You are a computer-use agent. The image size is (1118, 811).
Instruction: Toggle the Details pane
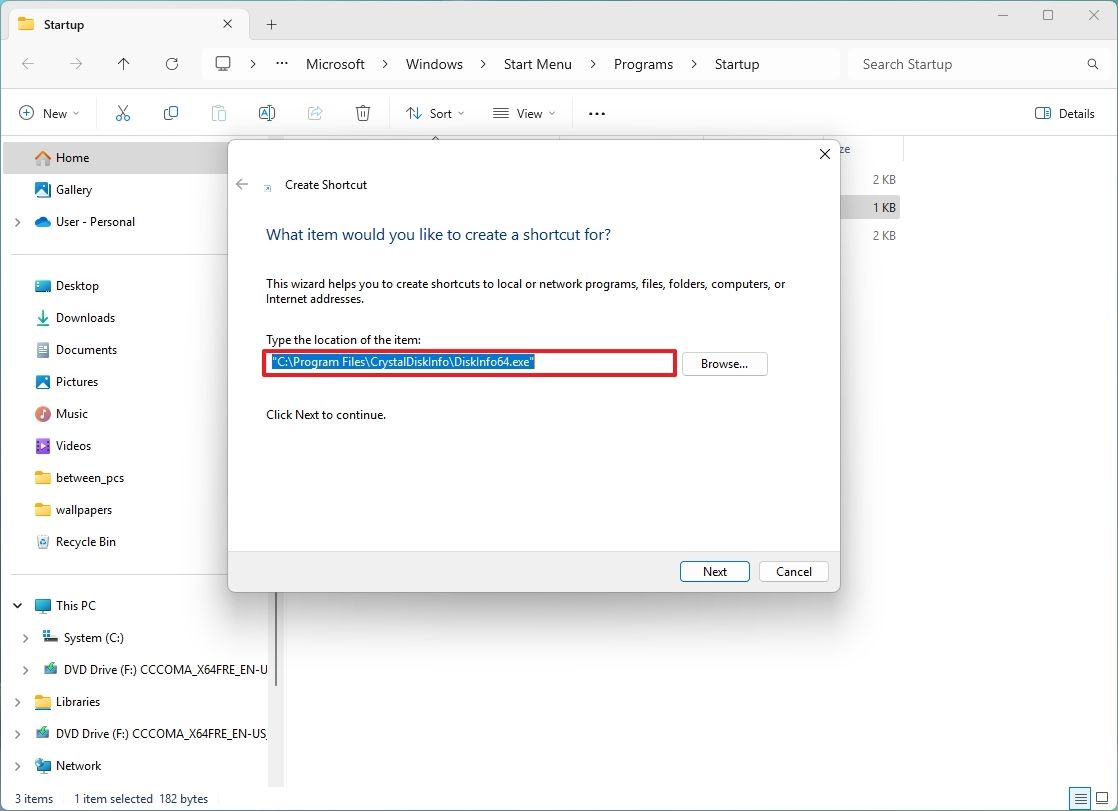1064,113
